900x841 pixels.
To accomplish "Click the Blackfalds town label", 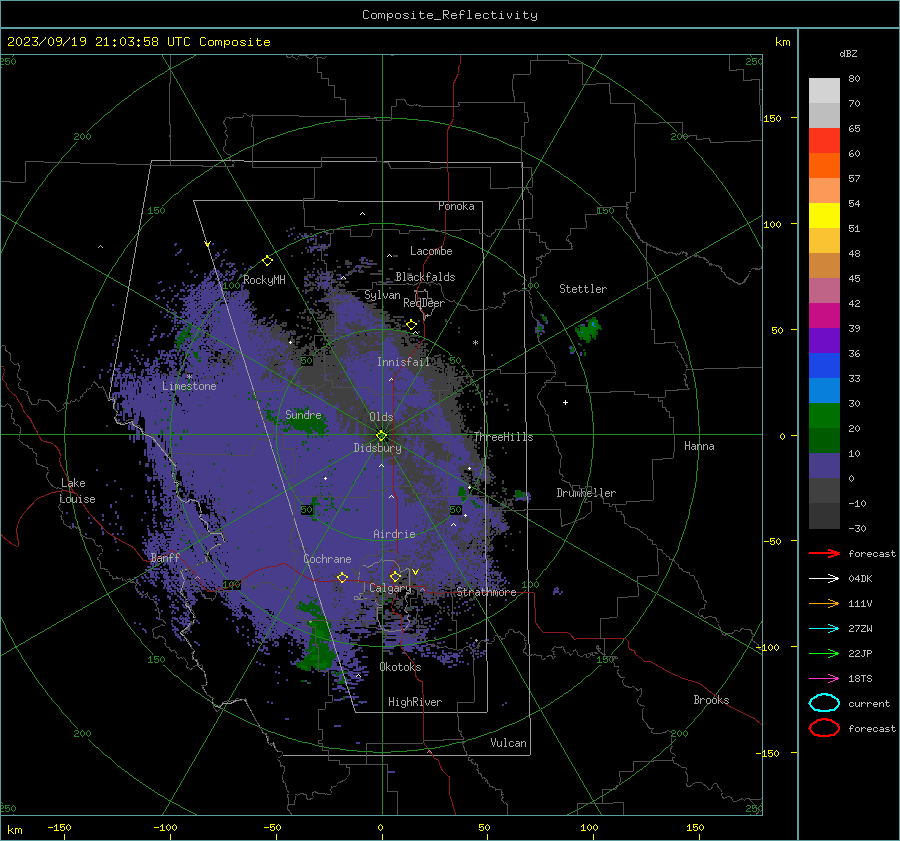I will point(425,277).
